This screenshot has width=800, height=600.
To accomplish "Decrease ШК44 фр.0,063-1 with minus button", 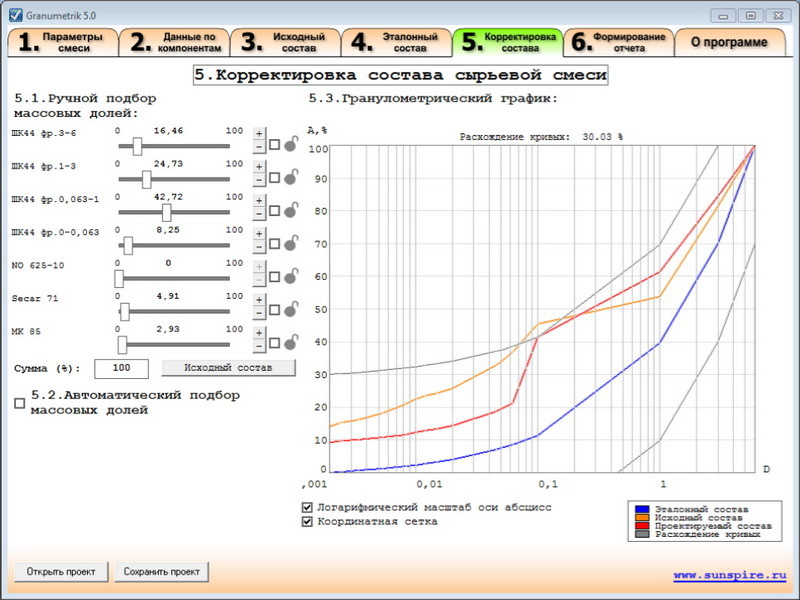I will point(259,213).
